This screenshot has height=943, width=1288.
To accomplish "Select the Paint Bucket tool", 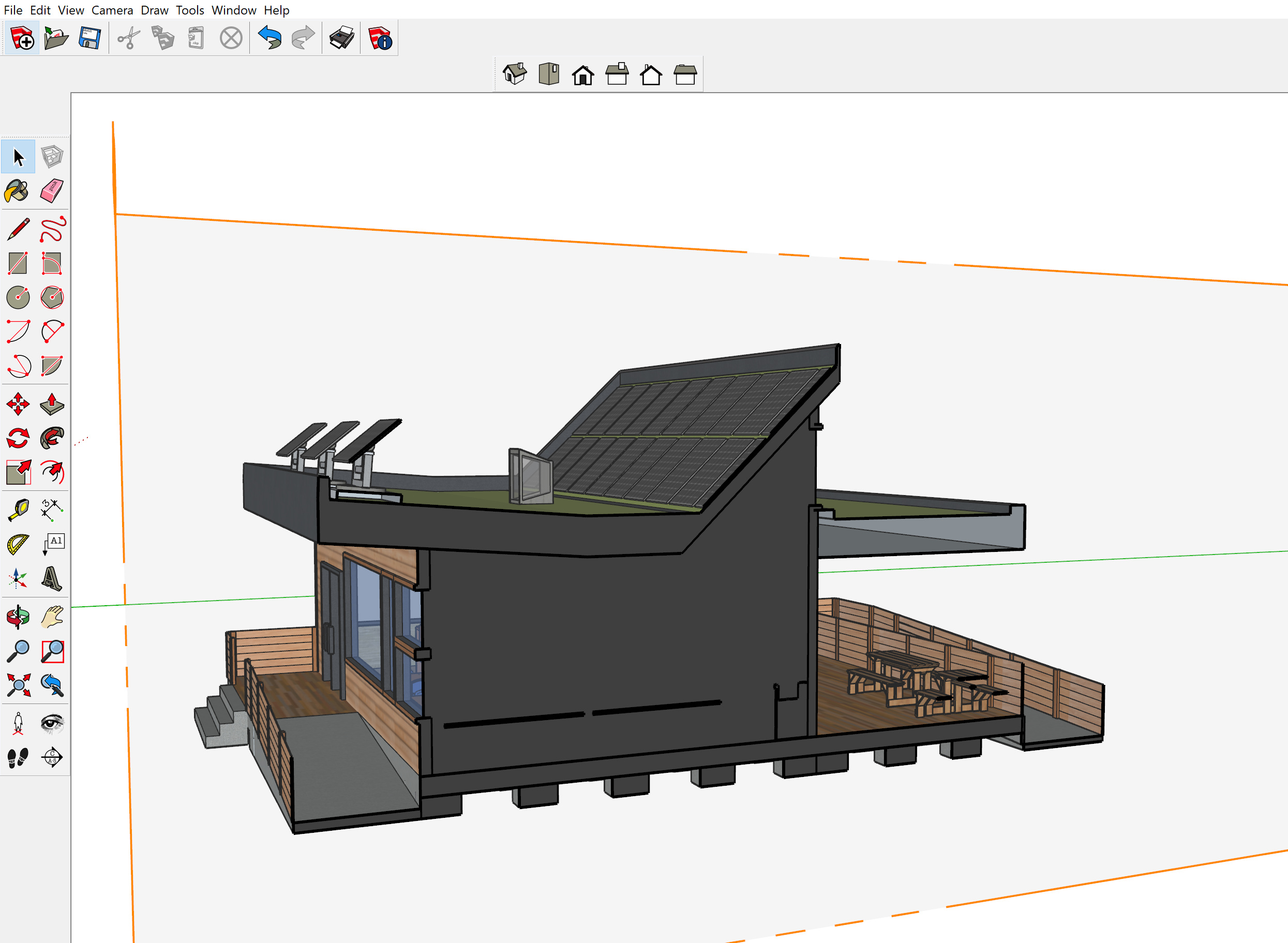I will click(18, 191).
